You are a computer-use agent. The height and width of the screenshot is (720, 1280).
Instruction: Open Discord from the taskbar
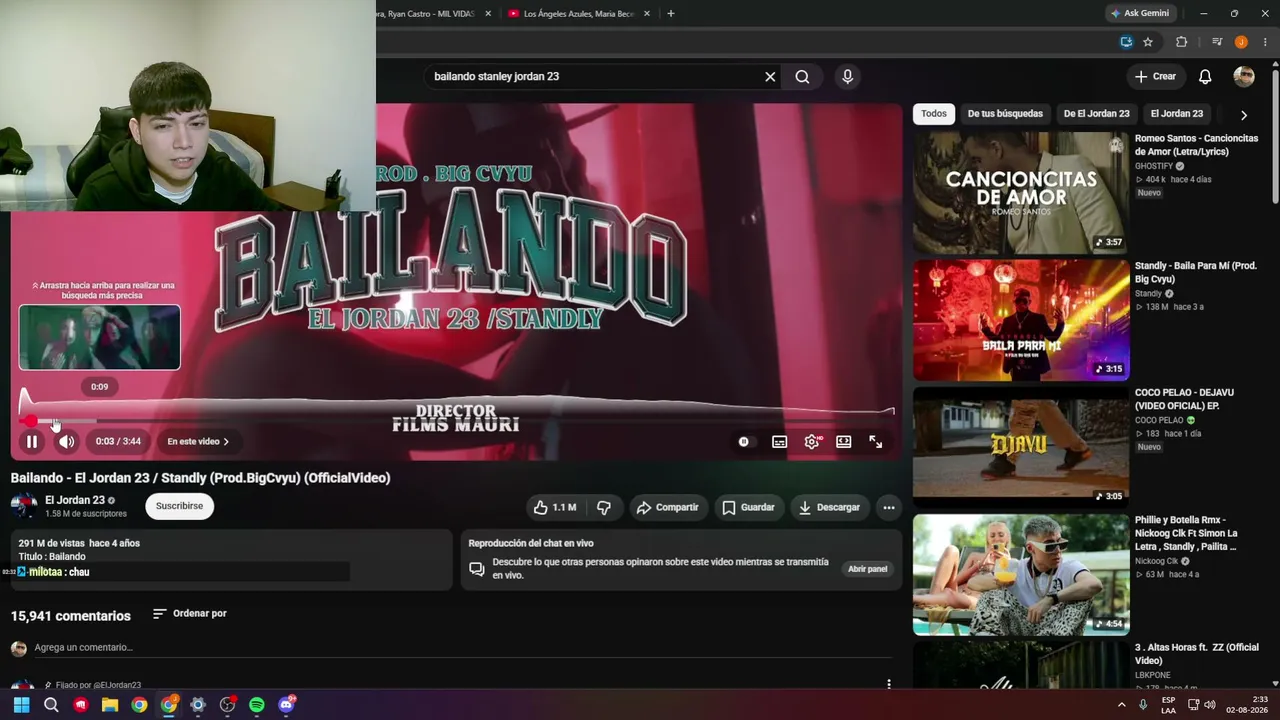coord(286,705)
